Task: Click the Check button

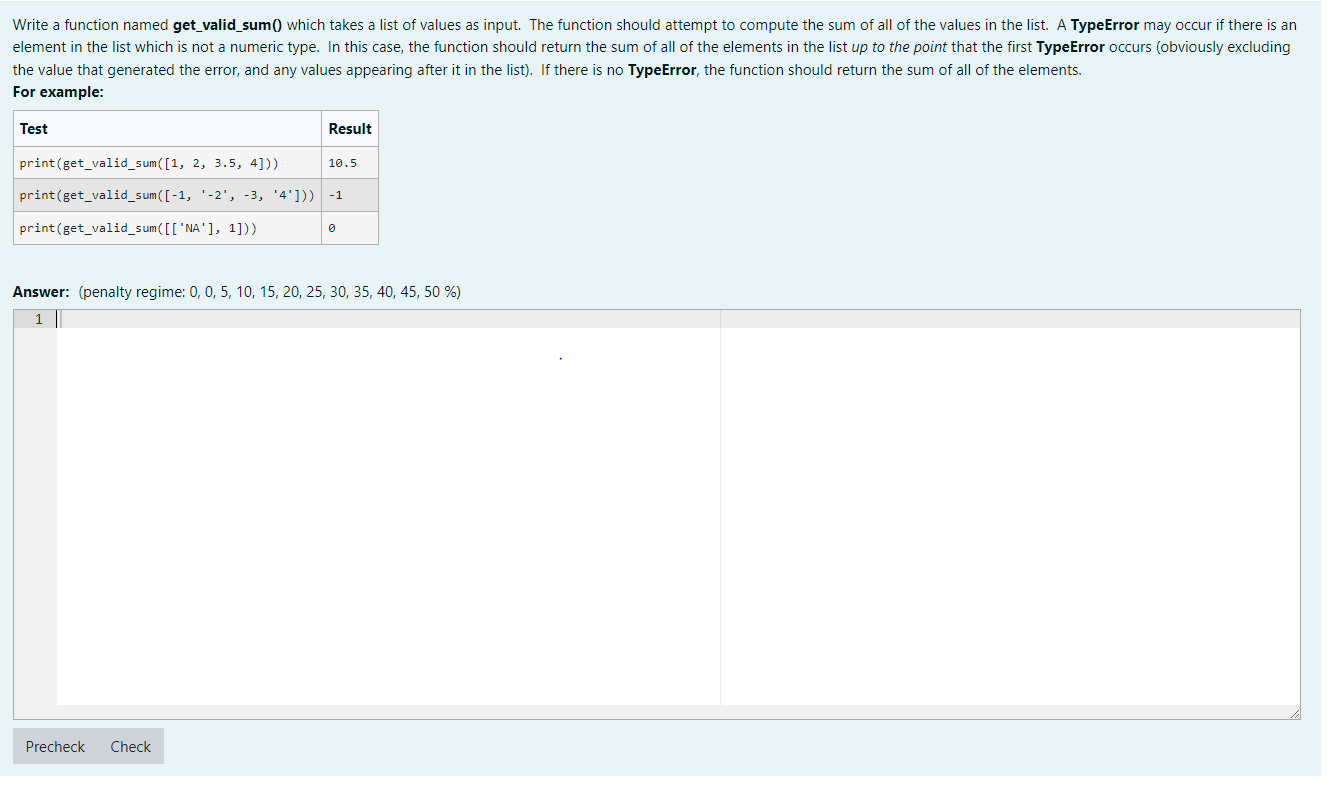Action: (x=130, y=746)
